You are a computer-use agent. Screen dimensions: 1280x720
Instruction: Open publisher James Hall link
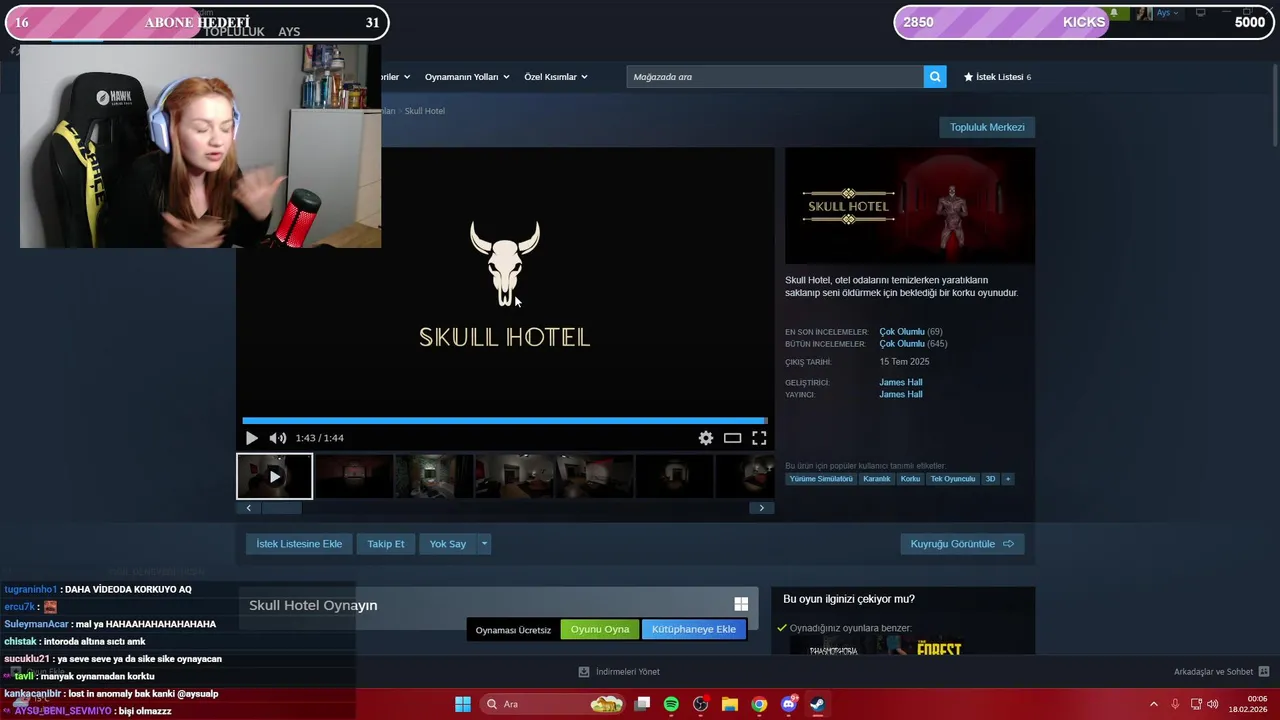tap(901, 394)
